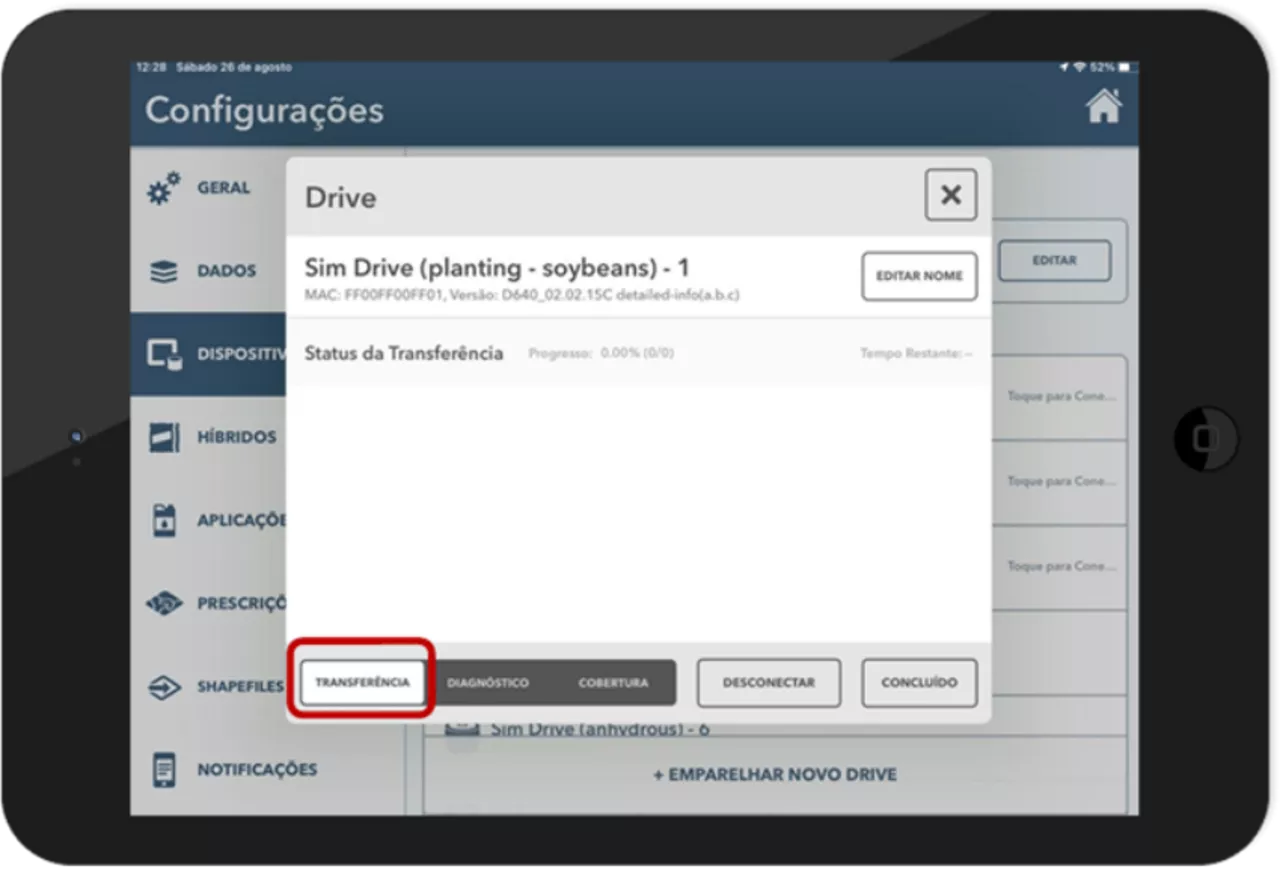
Task: Tap Emparelhar Novo Drive
Action: coord(775,775)
